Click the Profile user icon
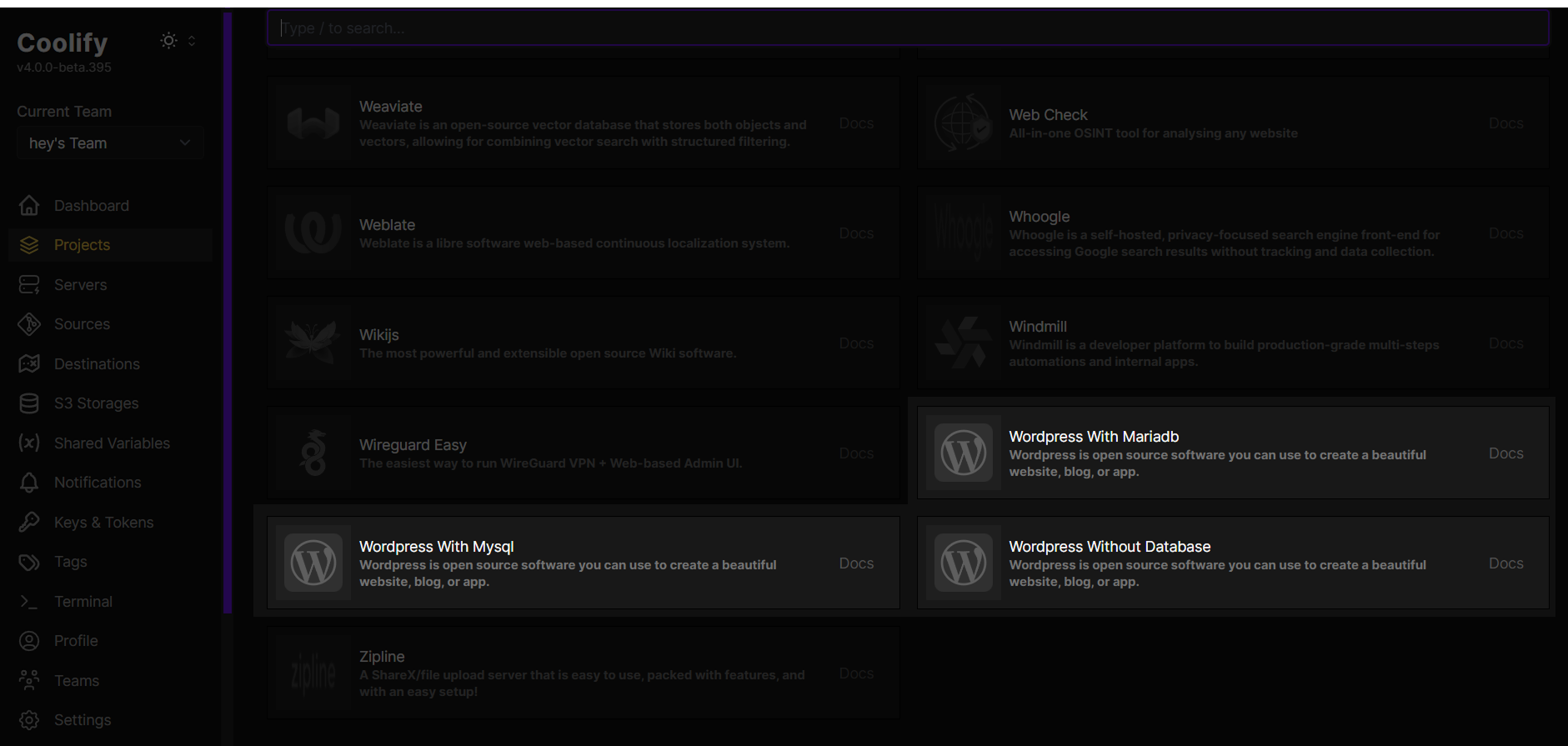 pyautogui.click(x=29, y=641)
